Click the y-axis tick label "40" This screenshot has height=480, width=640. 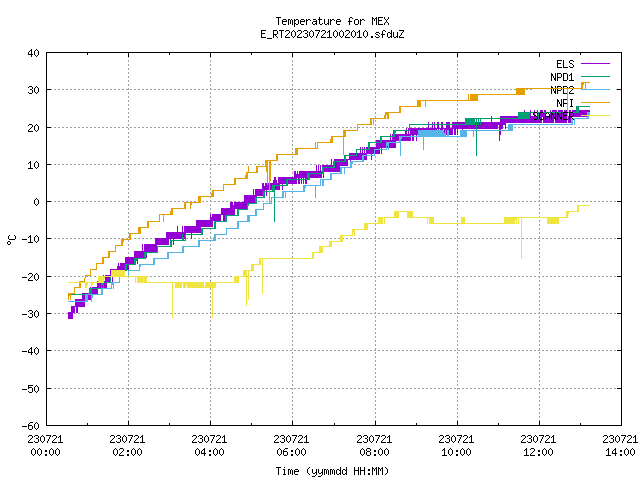(x=33, y=53)
